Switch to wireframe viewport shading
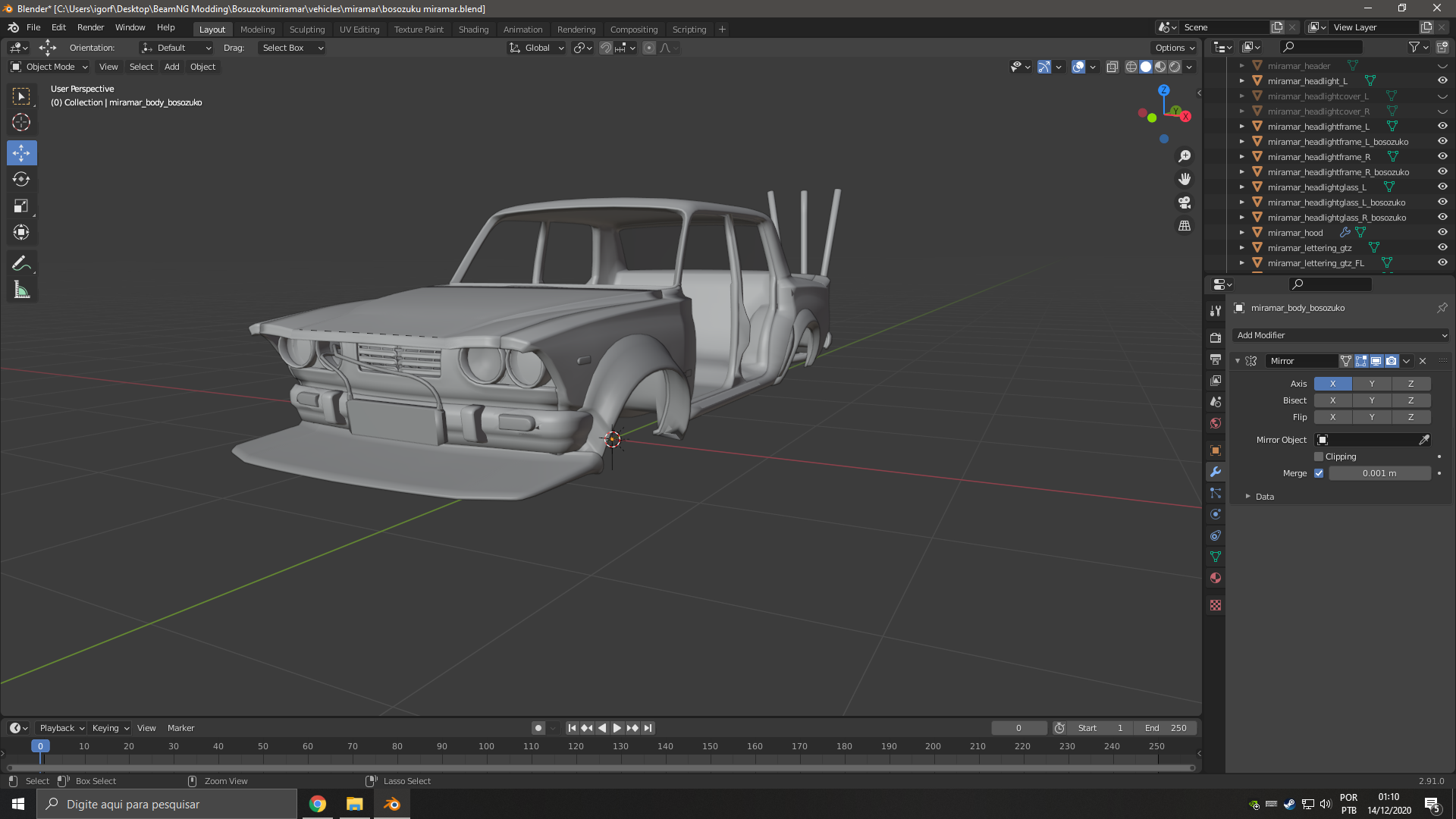Viewport: 1456px width, 819px height. pyautogui.click(x=1131, y=67)
